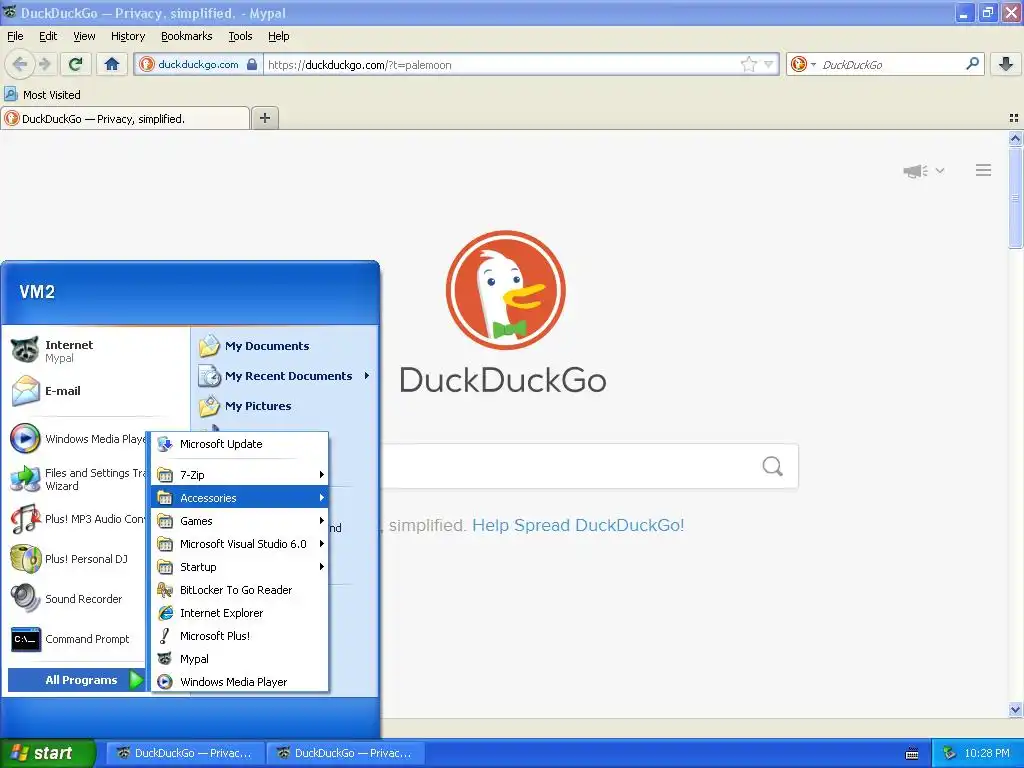Select the DuckDuckGo browser tab
Screen dimensions: 1024x768
(125, 118)
